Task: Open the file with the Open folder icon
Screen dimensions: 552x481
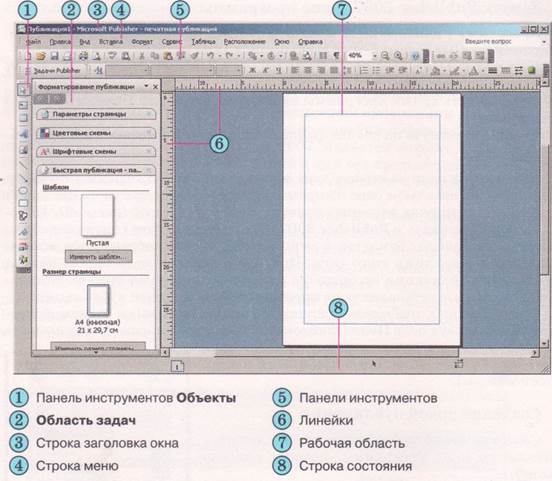Action: click(42, 56)
